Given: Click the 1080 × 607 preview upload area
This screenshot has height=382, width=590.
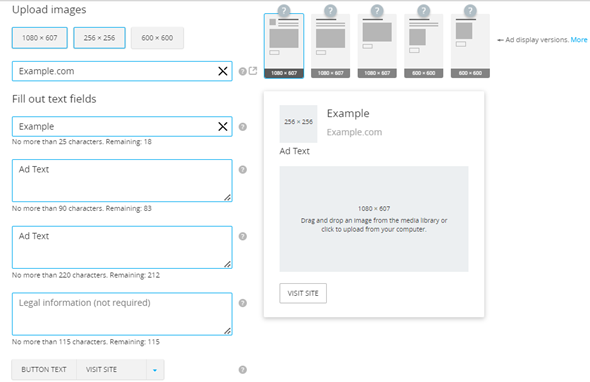Looking at the screenshot, I should 374,219.
